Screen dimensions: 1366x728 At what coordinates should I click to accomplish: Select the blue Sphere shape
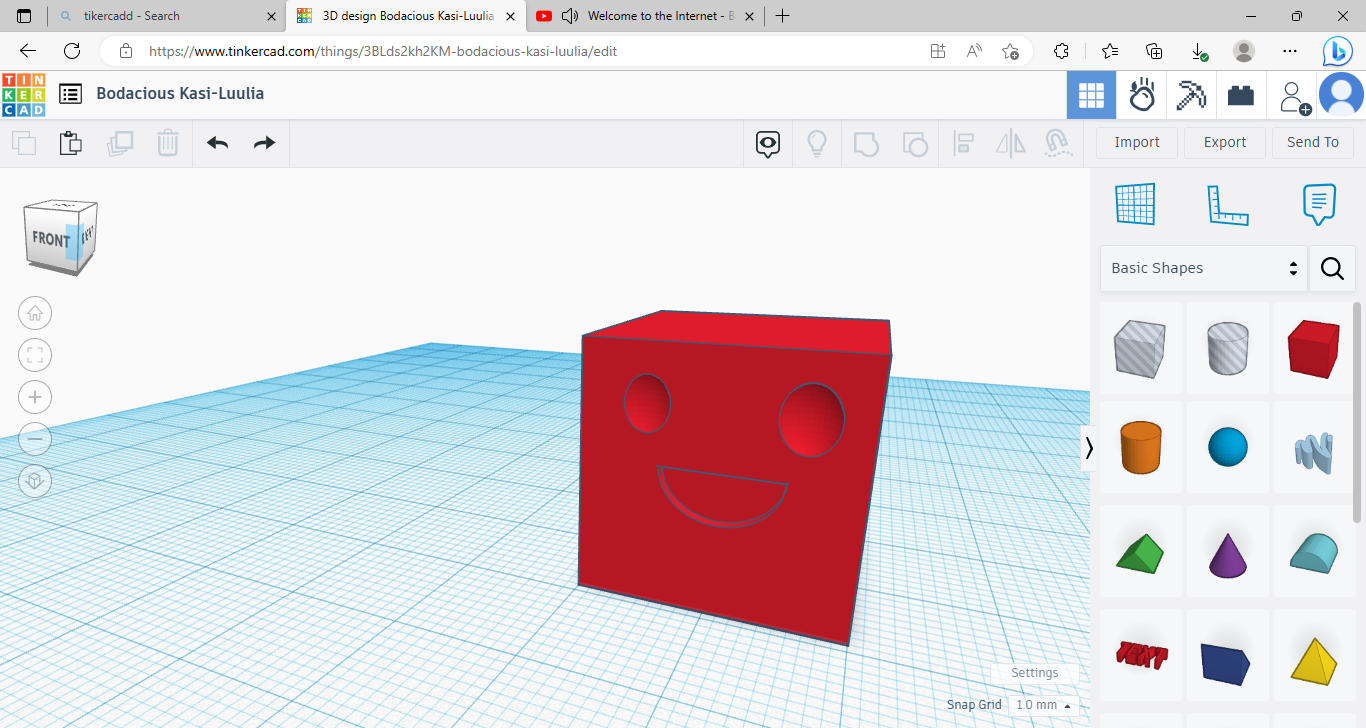tap(1228, 447)
